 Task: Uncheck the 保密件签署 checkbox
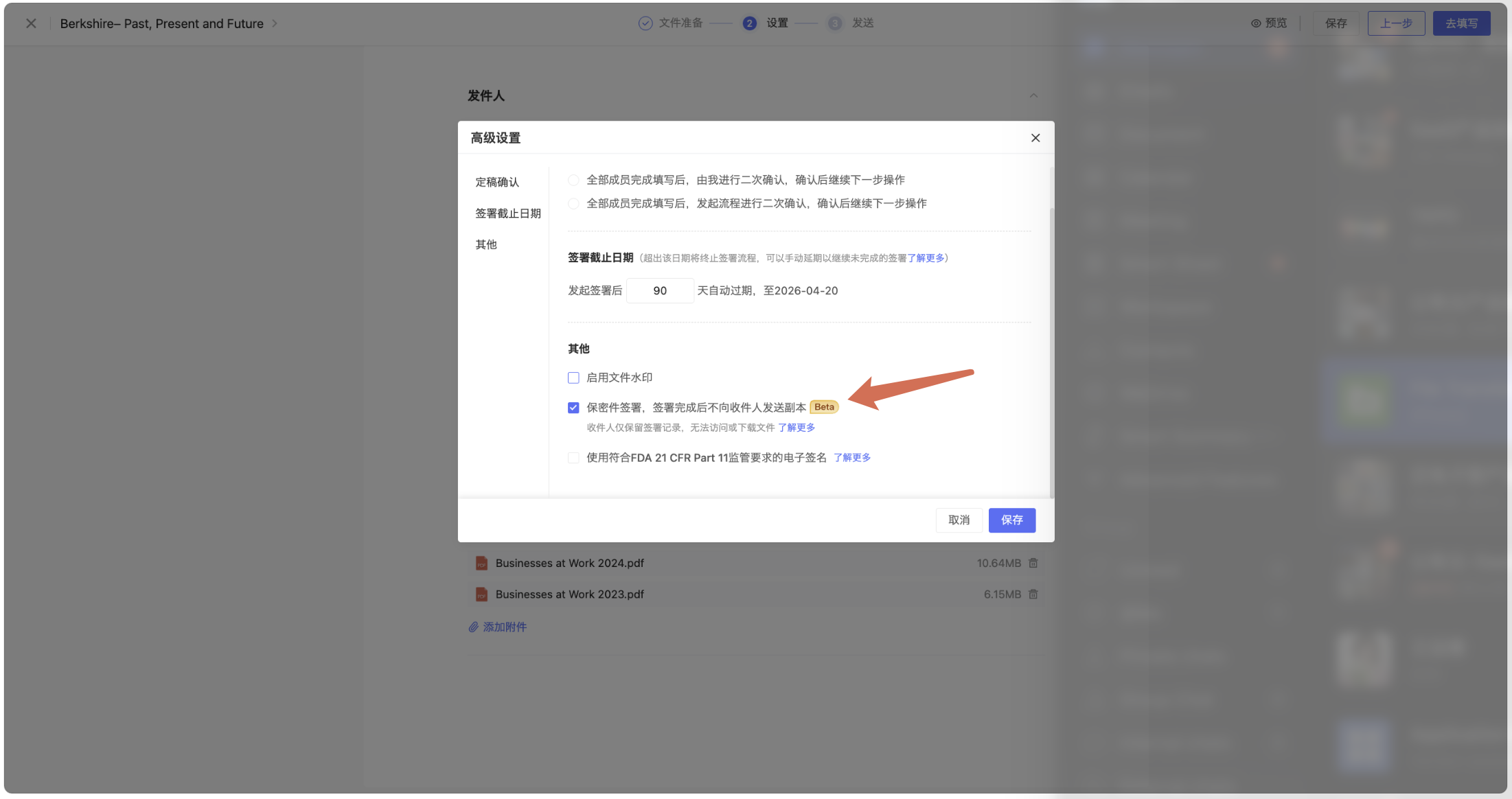pyautogui.click(x=573, y=408)
